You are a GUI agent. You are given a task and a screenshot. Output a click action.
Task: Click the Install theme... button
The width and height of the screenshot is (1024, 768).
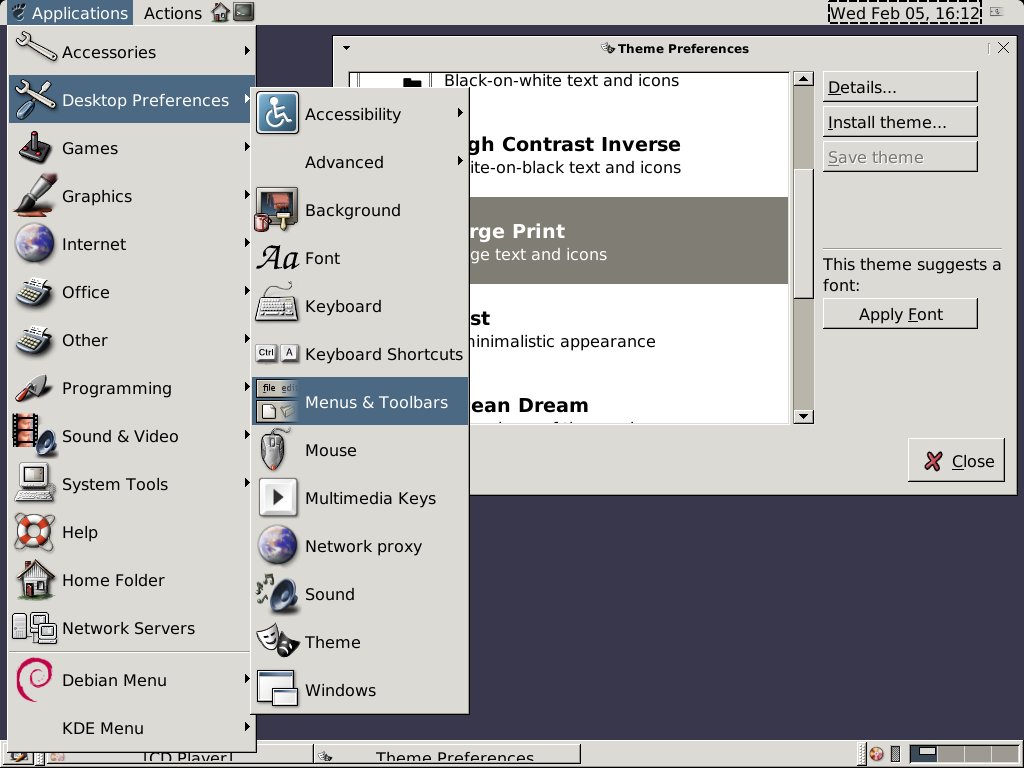click(x=900, y=122)
